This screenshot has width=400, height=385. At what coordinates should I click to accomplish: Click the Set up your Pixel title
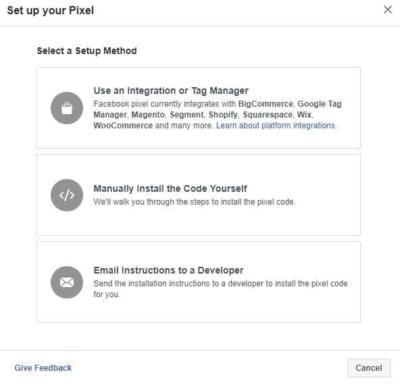click(x=50, y=10)
